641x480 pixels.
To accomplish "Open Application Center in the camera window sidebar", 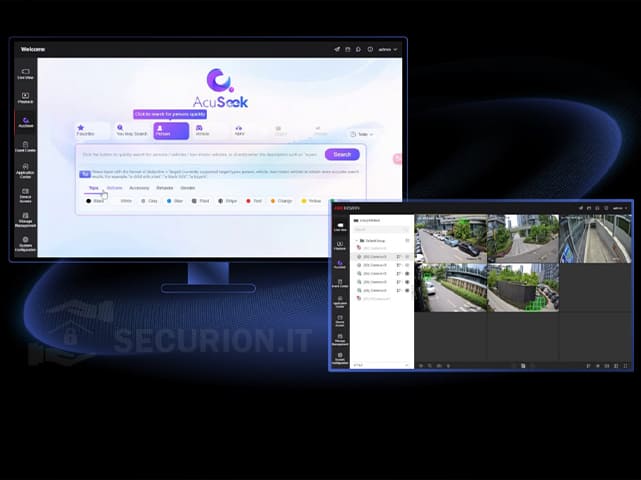I will tap(340, 302).
